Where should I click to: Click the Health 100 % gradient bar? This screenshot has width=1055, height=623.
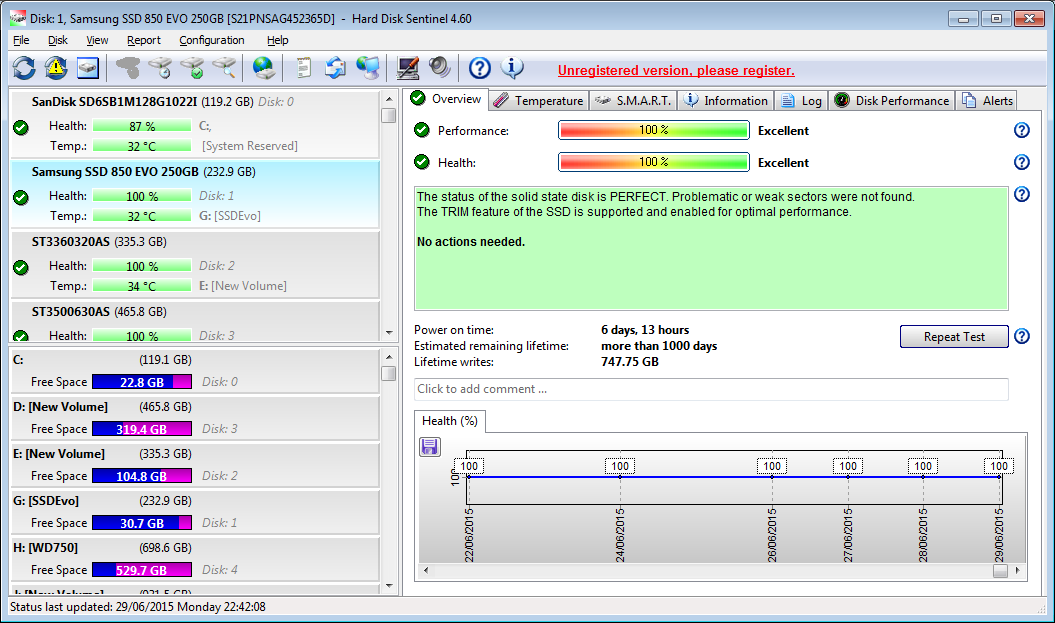tap(653, 162)
